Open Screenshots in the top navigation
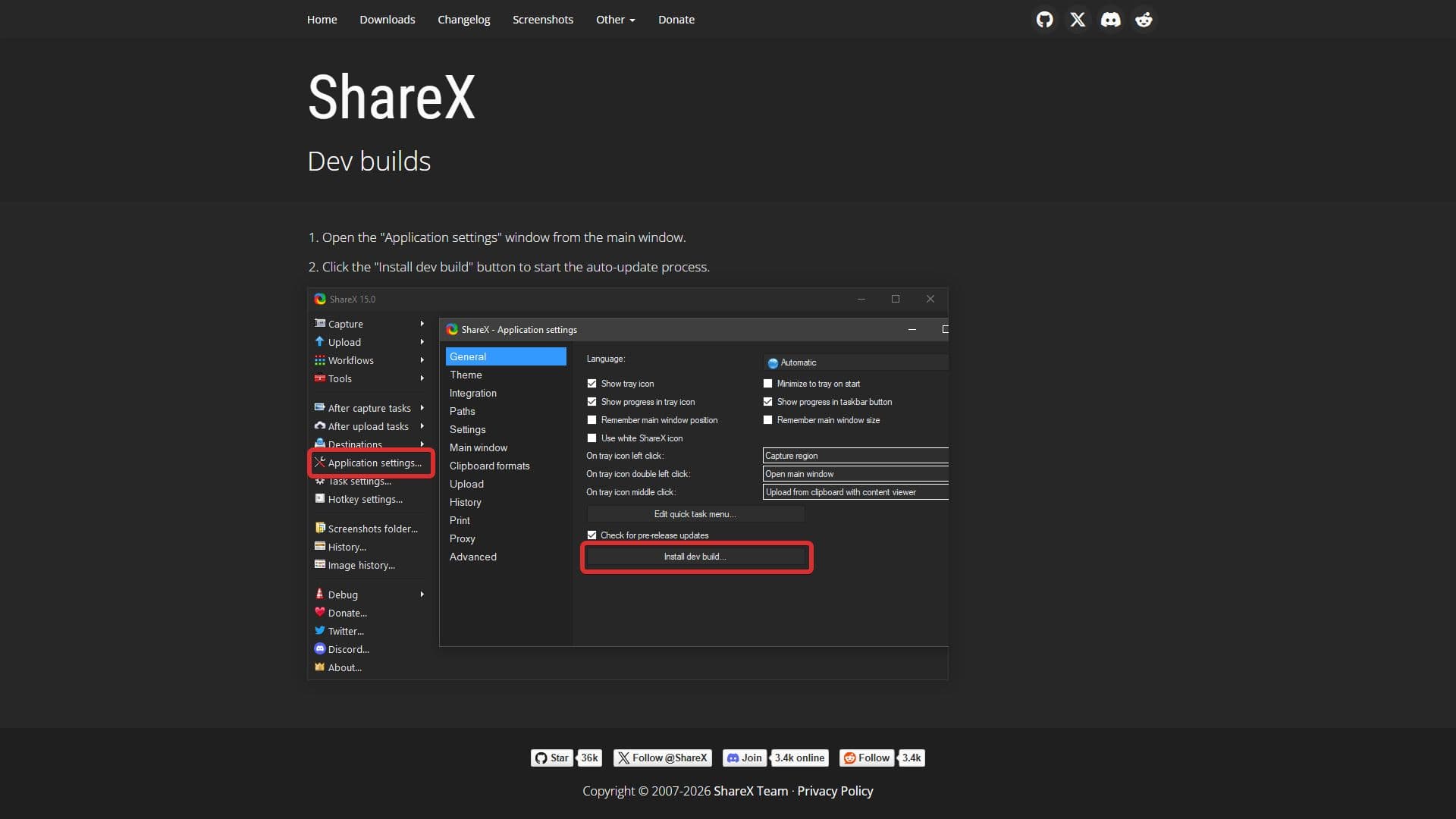The image size is (1456, 819). tap(542, 20)
